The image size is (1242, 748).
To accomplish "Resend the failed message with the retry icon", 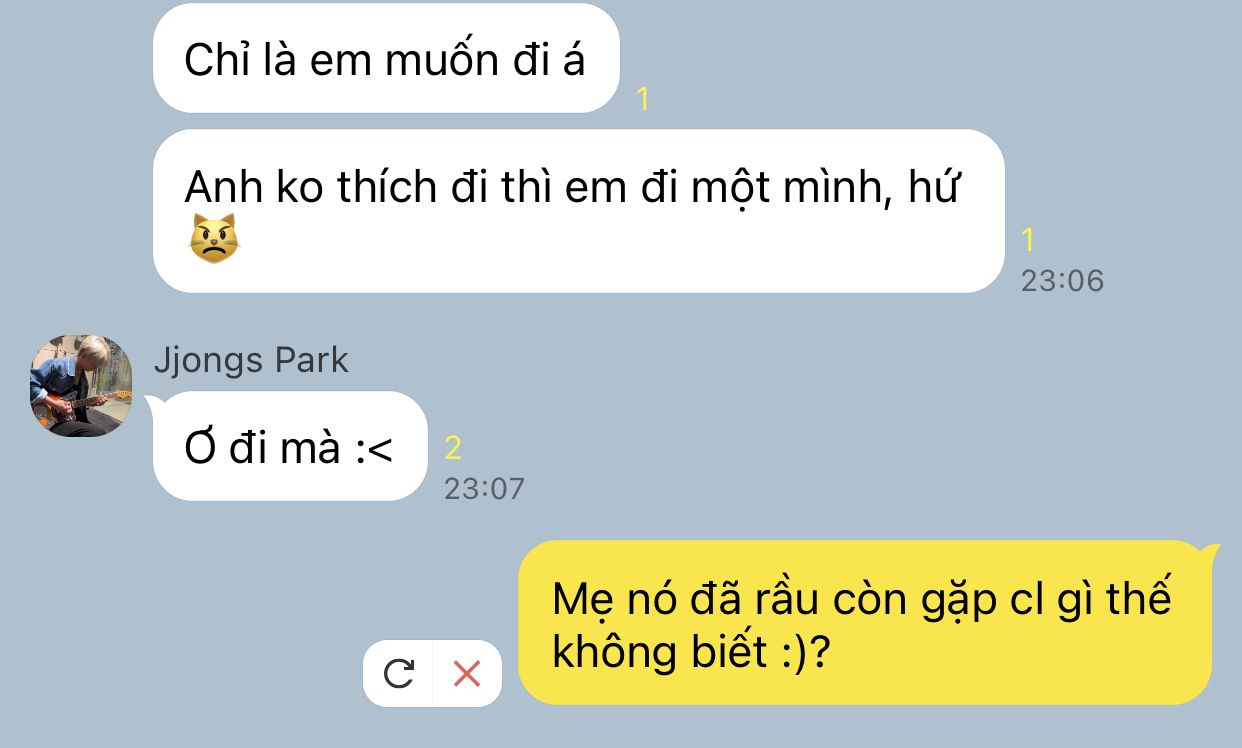I will click(399, 674).
